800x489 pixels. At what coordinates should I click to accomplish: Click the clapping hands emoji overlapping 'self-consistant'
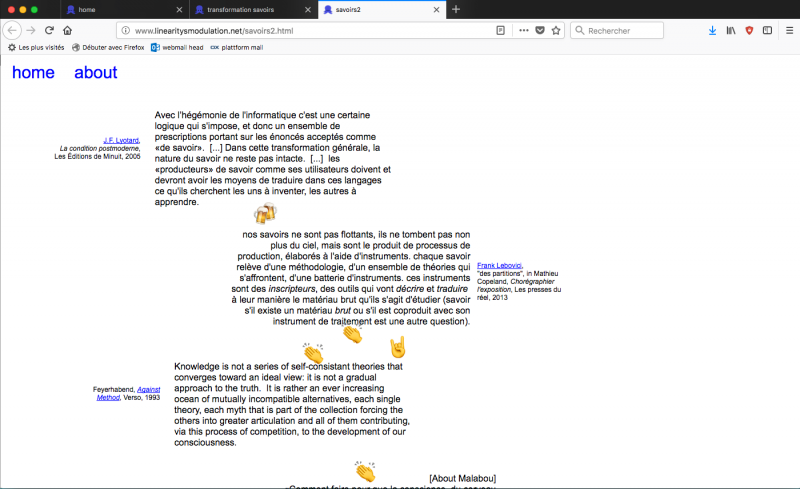[313, 353]
